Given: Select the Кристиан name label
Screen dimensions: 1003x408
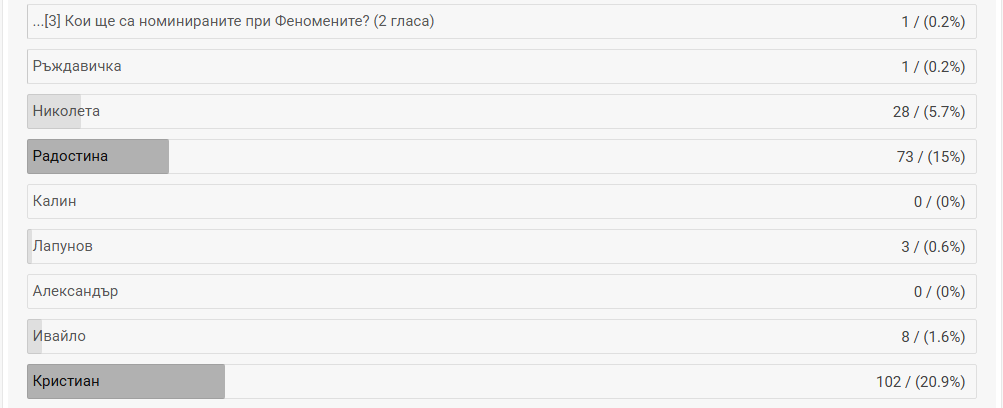Looking at the screenshot, I should pos(66,381).
